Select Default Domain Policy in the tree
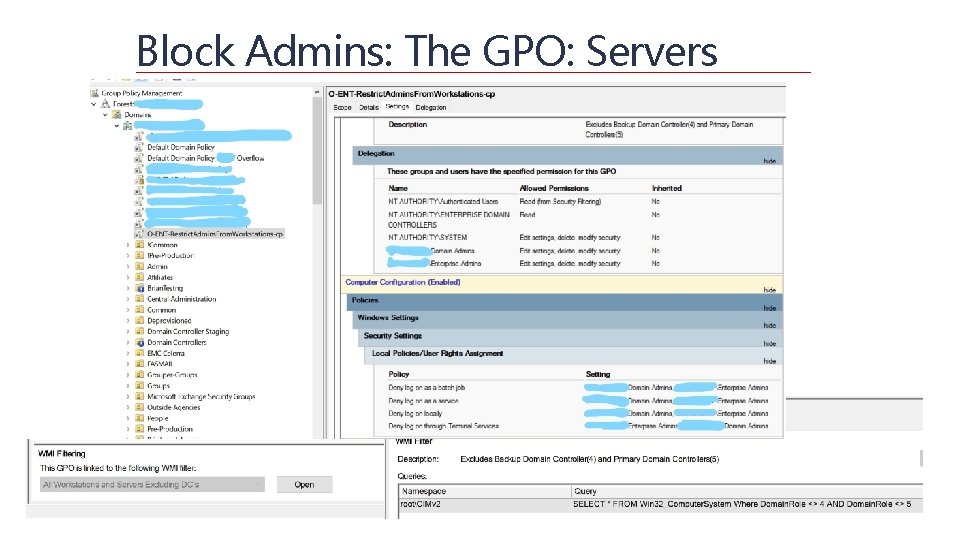Screen dimensions: 960x540 click(181, 148)
